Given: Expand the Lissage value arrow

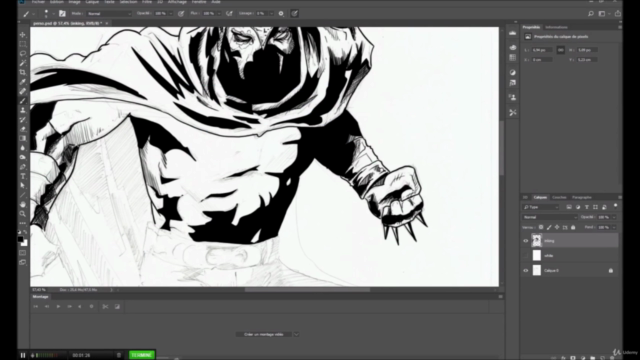Looking at the screenshot, I should [x=271, y=13].
